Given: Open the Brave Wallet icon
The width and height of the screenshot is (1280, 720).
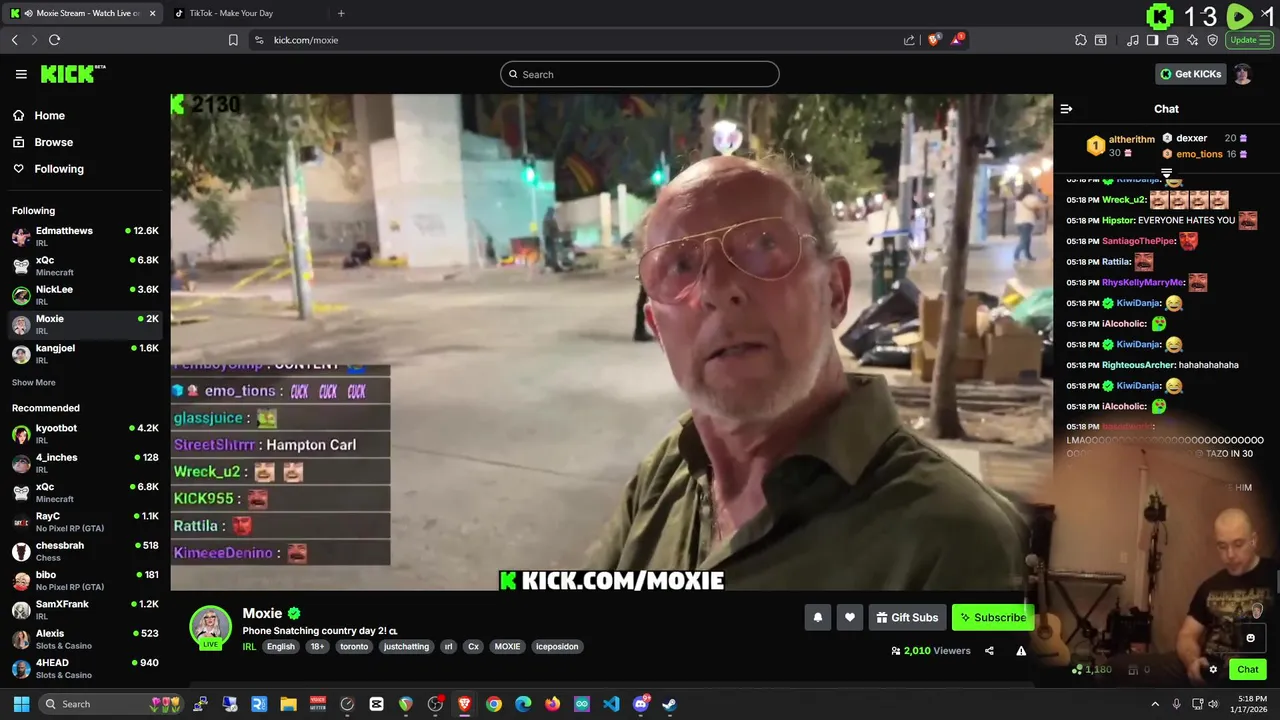Looking at the screenshot, I should pos(1172,40).
